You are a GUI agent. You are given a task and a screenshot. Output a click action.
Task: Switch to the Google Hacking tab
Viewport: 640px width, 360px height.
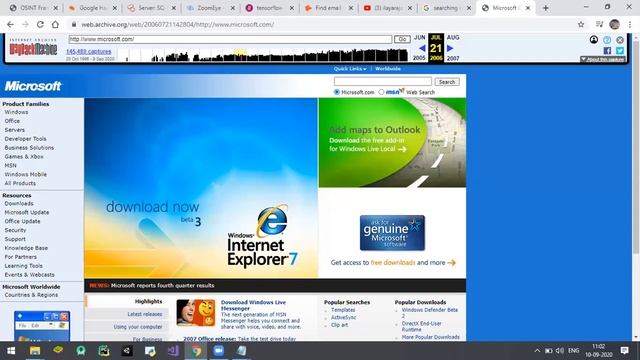[93, 8]
